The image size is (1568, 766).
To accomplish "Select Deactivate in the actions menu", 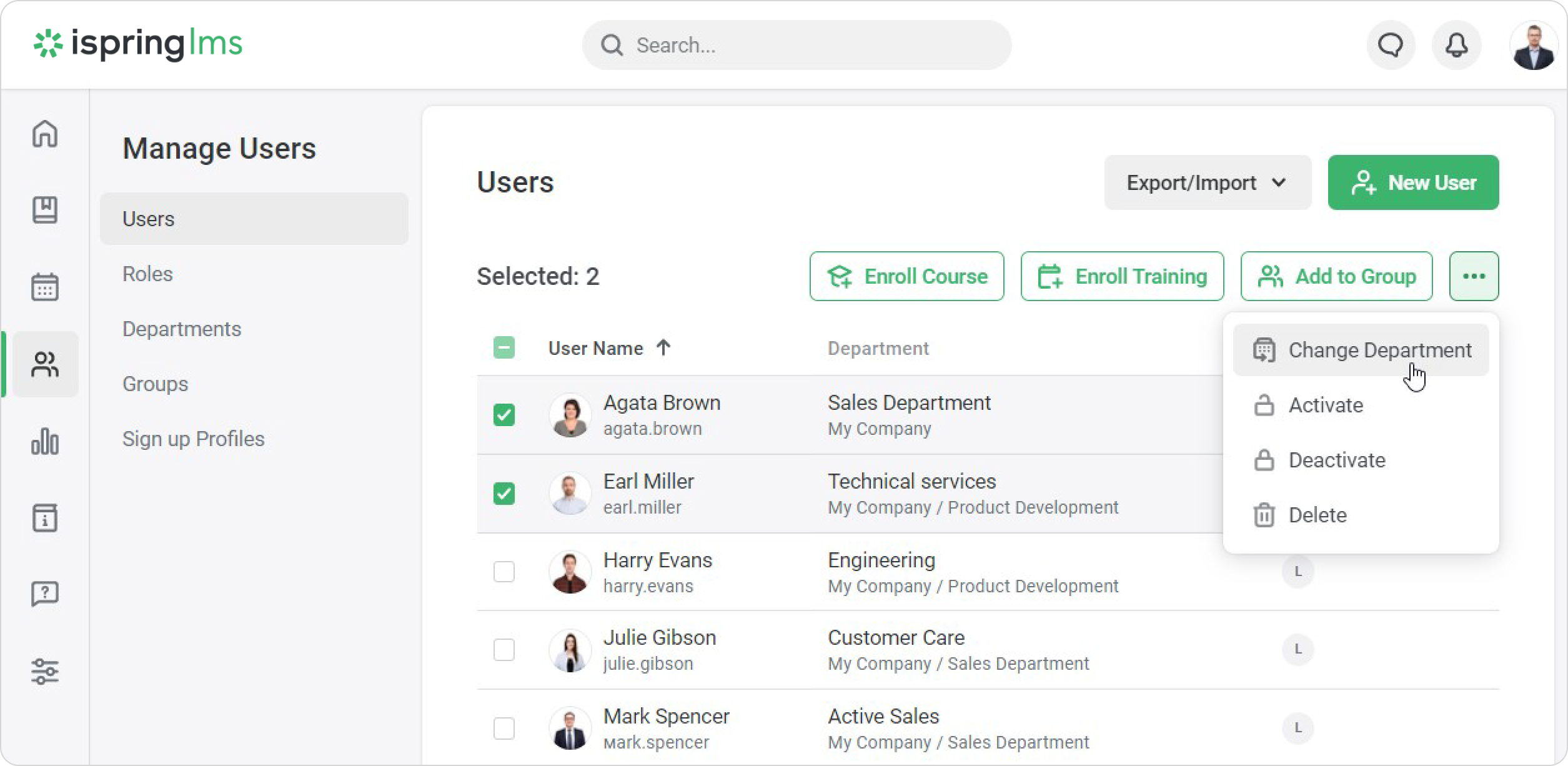I will point(1336,460).
